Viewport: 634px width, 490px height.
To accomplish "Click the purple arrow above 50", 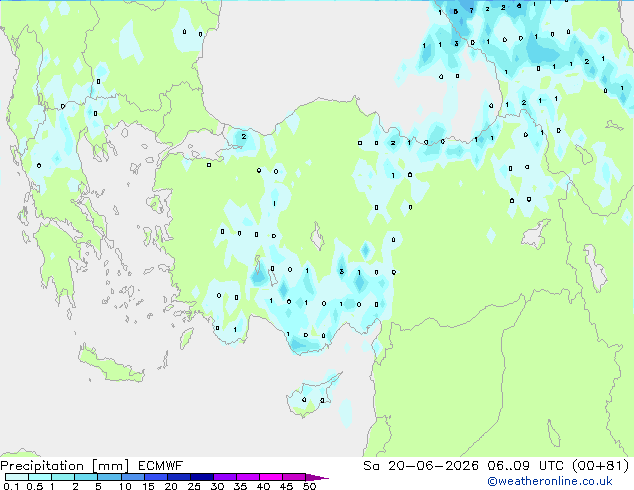I will [x=317, y=477].
